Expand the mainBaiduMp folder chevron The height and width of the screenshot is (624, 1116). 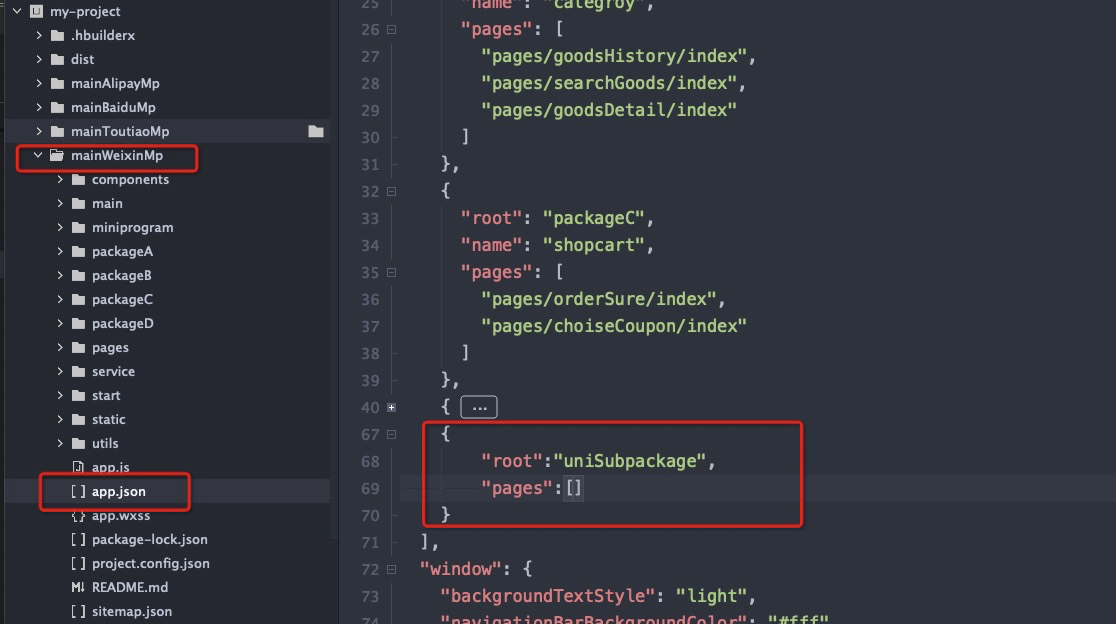(39, 107)
